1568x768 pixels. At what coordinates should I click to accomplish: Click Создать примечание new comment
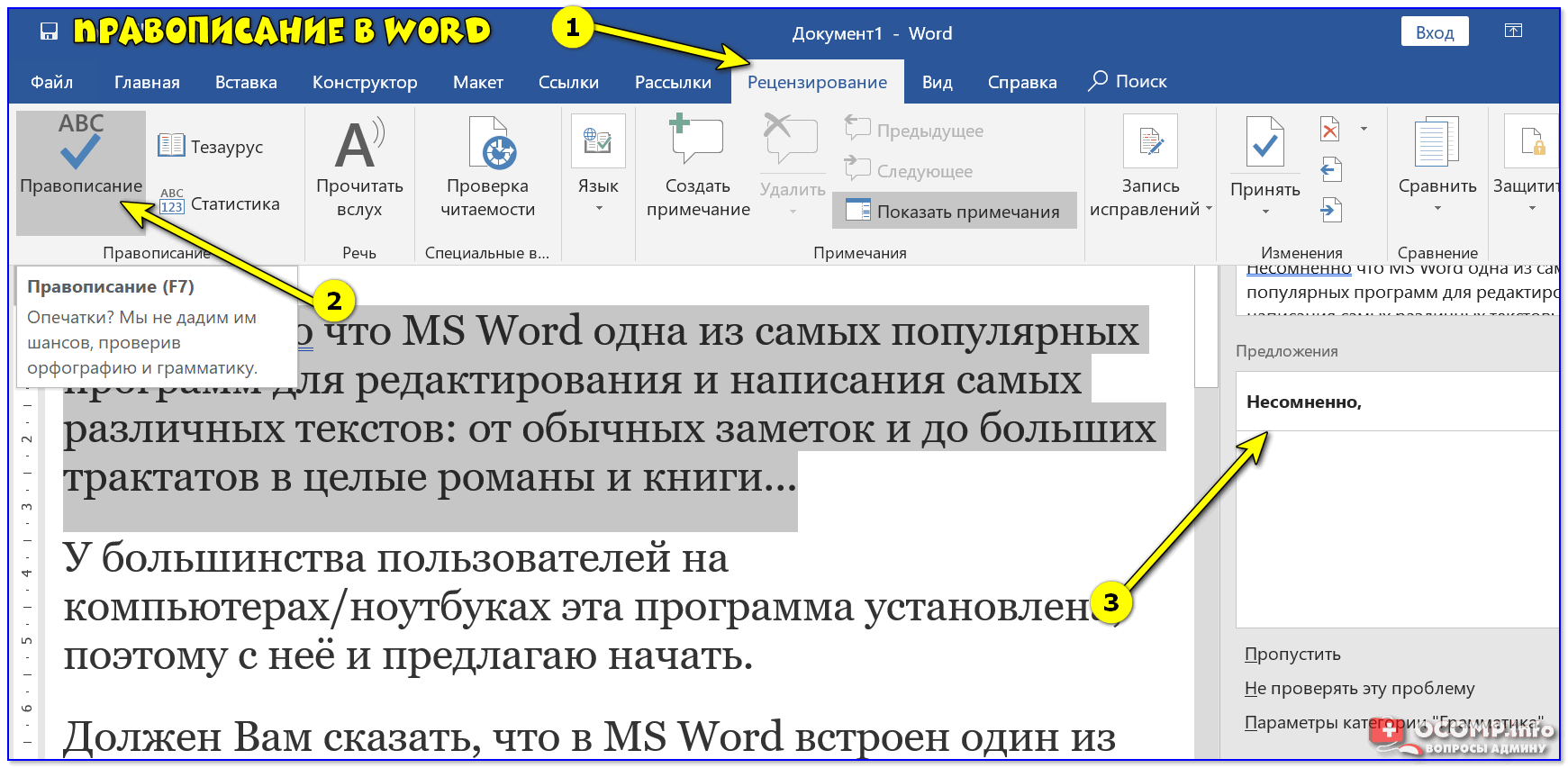tap(698, 167)
